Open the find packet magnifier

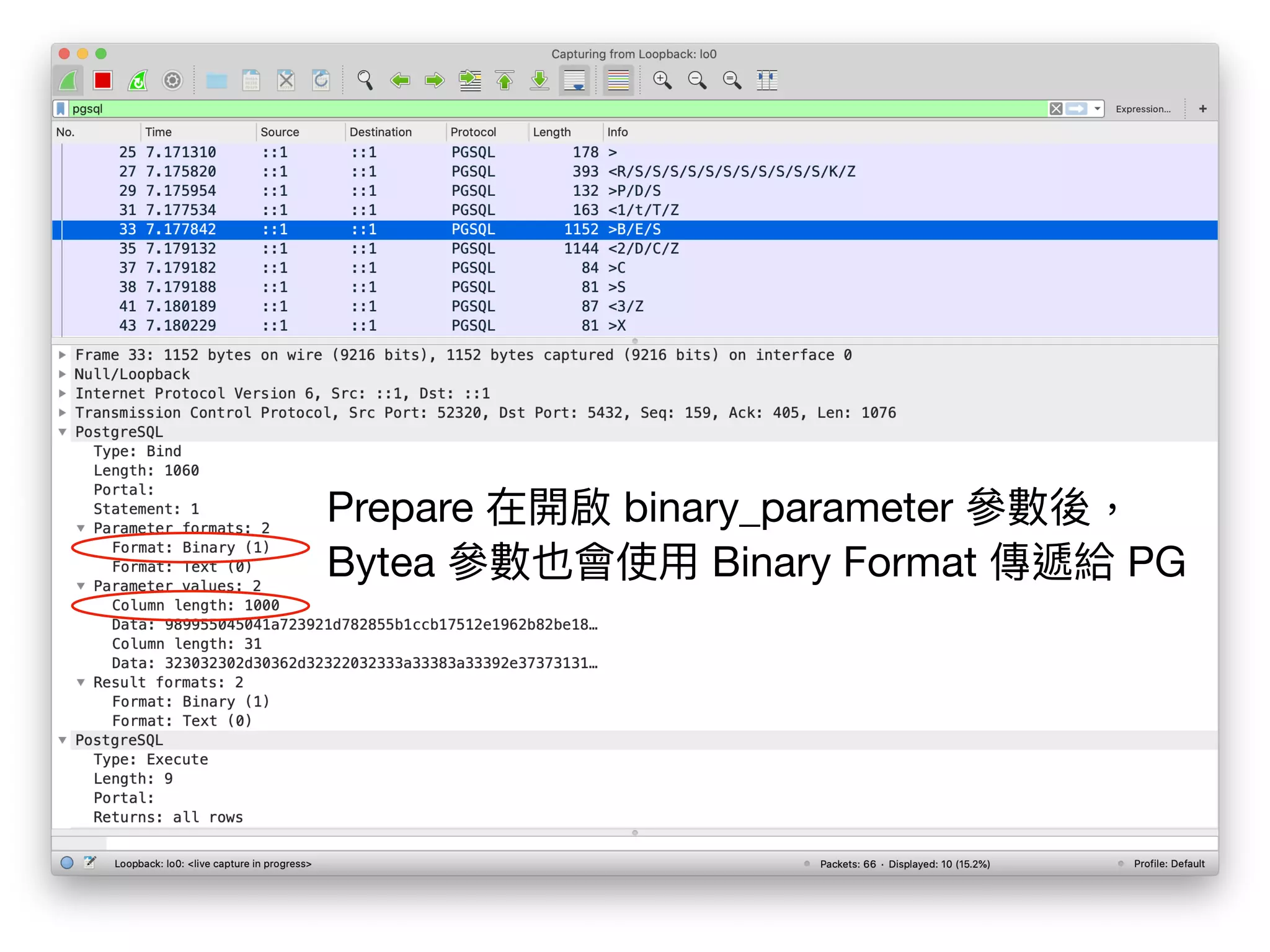point(365,81)
